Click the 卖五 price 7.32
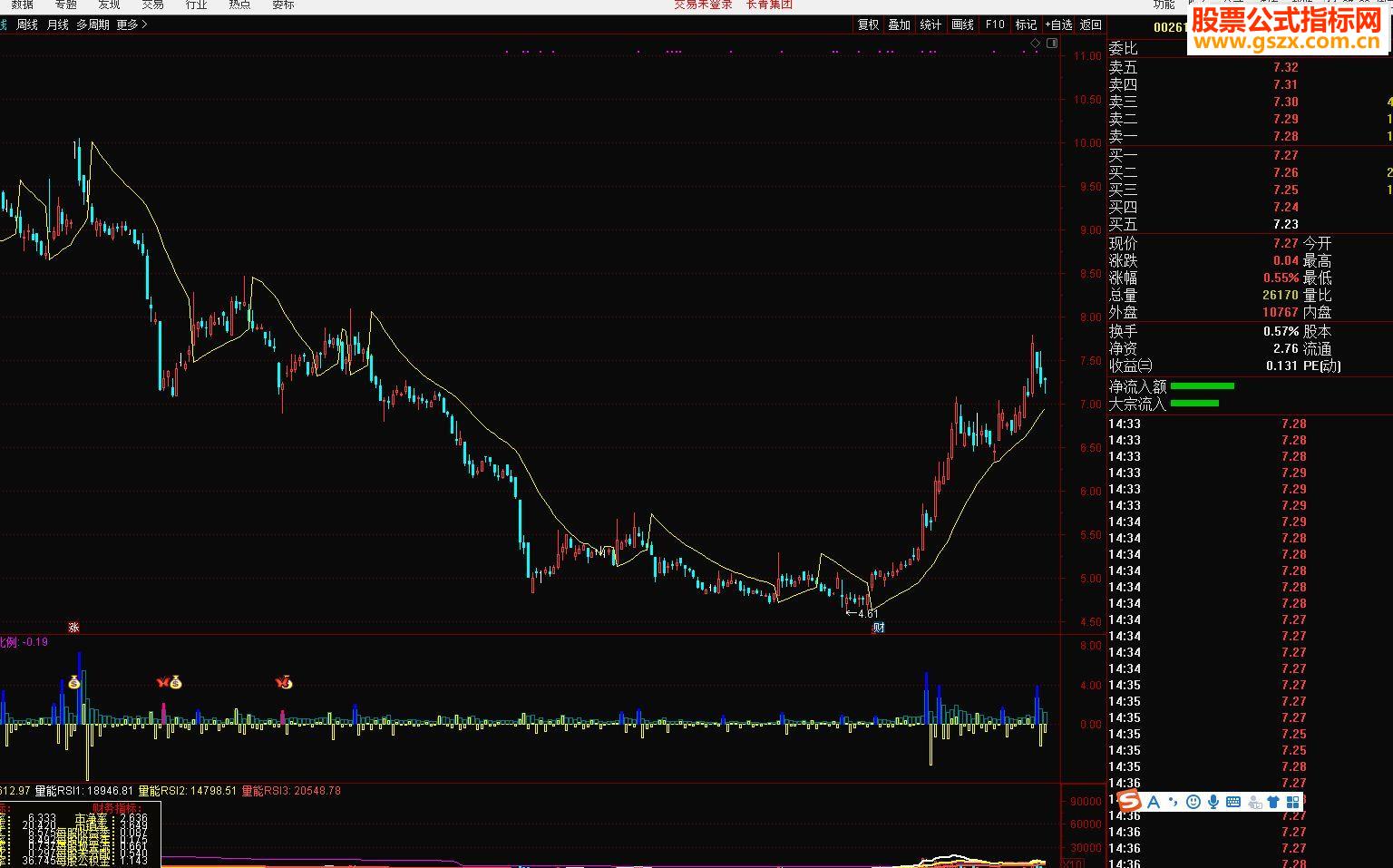 [1285, 67]
